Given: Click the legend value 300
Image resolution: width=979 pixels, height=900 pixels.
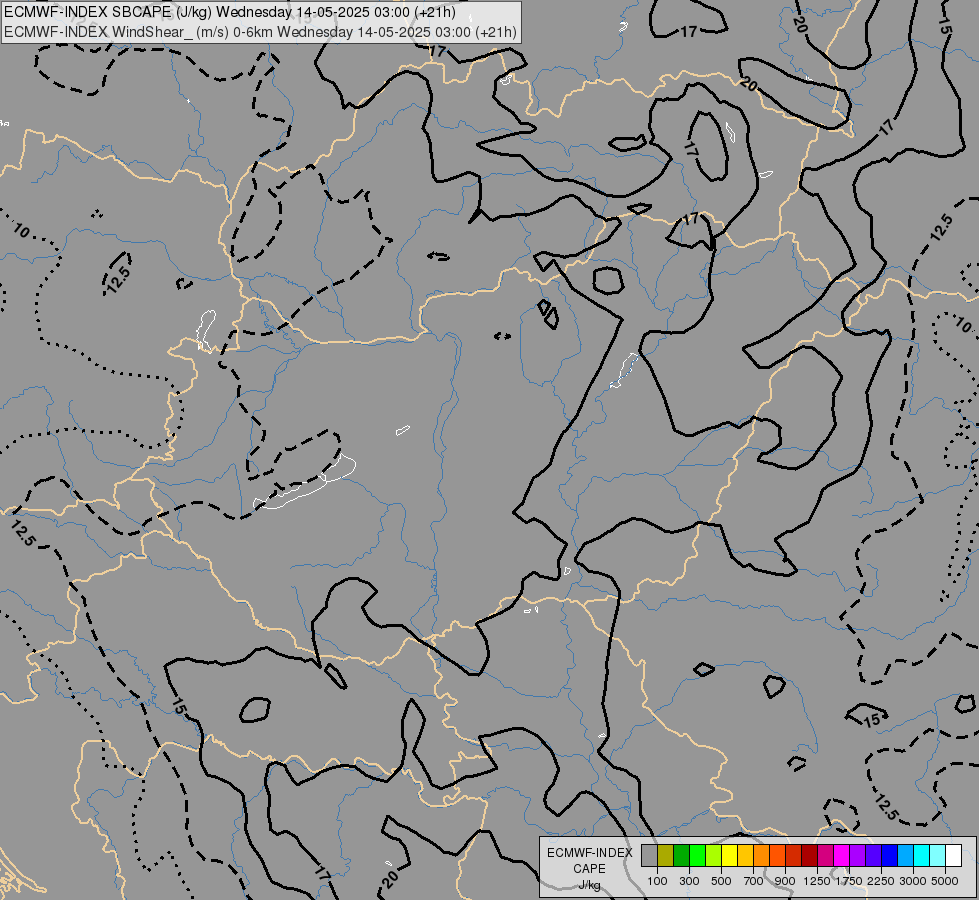Looking at the screenshot, I should pyautogui.click(x=689, y=881).
